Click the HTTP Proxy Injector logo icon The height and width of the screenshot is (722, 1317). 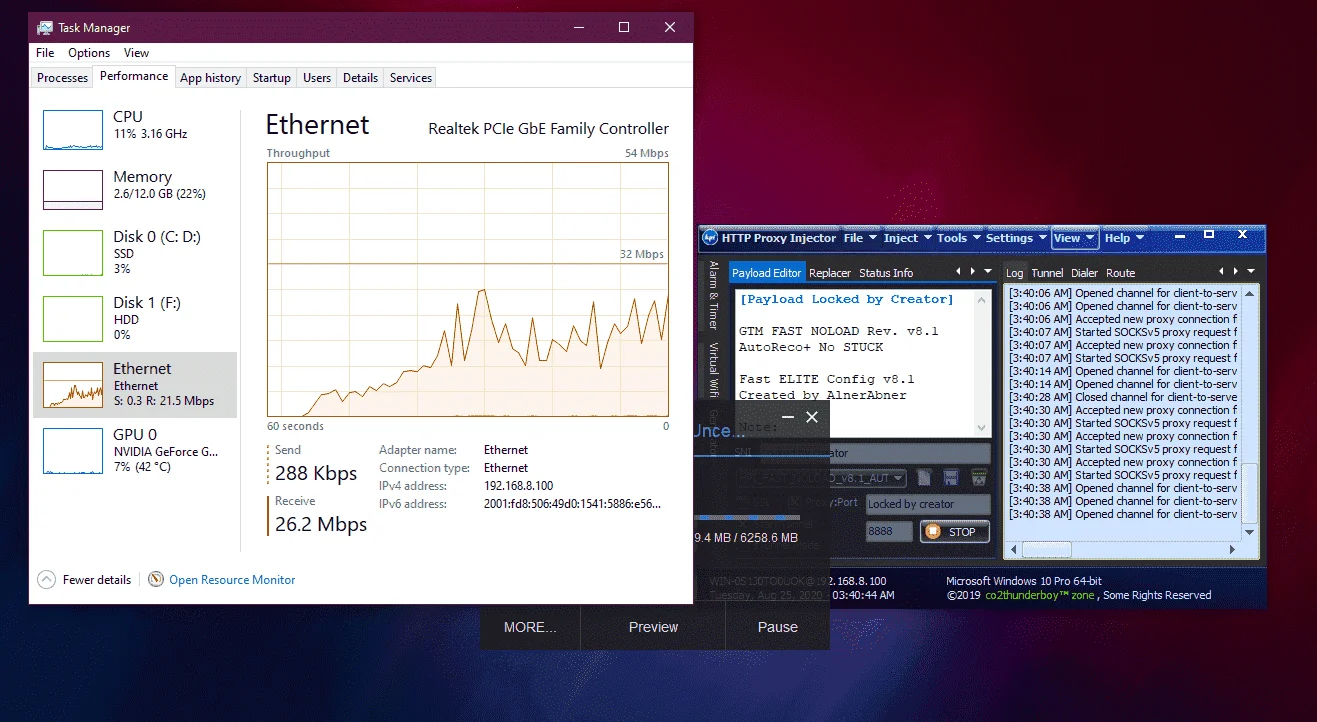coord(710,238)
